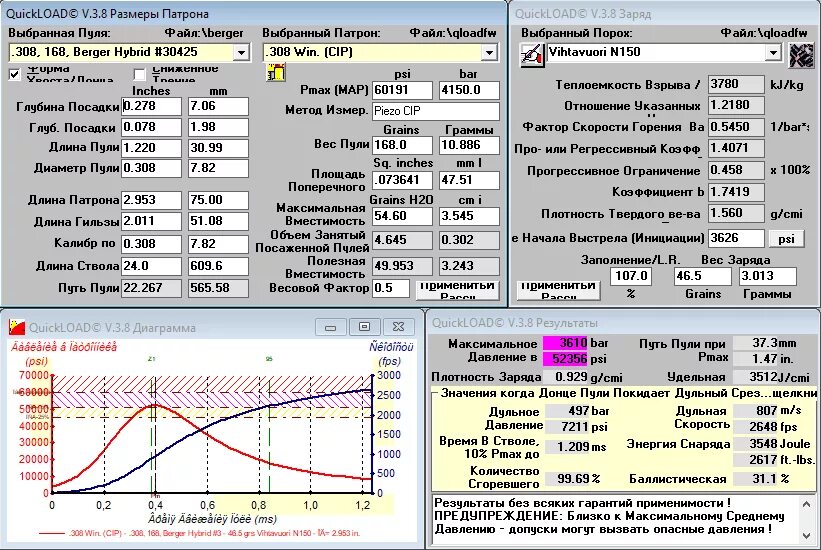Click the burning rate factor field 0.5450
Screen dimensions: 821x550
coord(736,127)
